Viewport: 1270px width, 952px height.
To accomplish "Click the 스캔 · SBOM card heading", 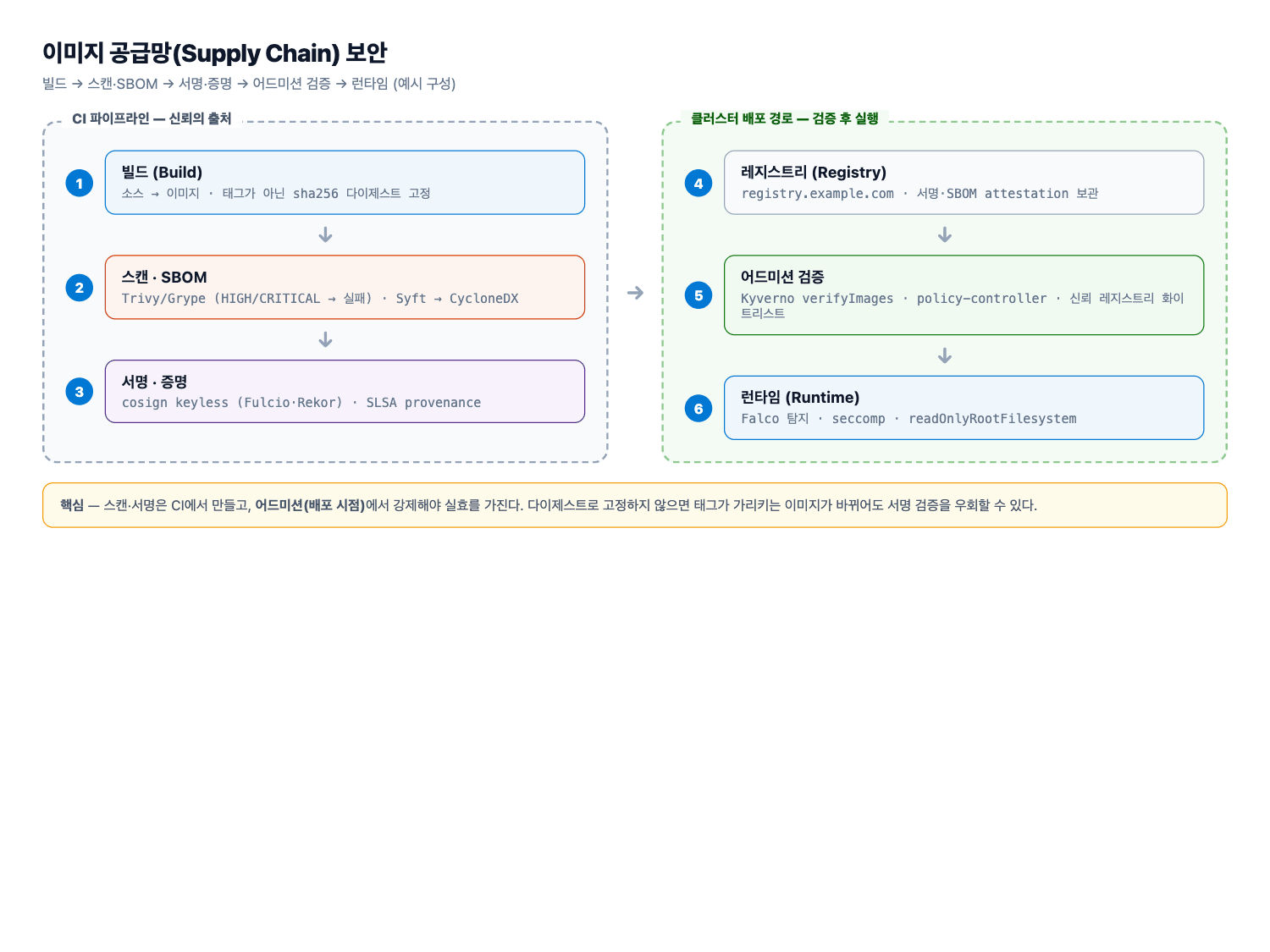I will pyautogui.click(x=164, y=278).
